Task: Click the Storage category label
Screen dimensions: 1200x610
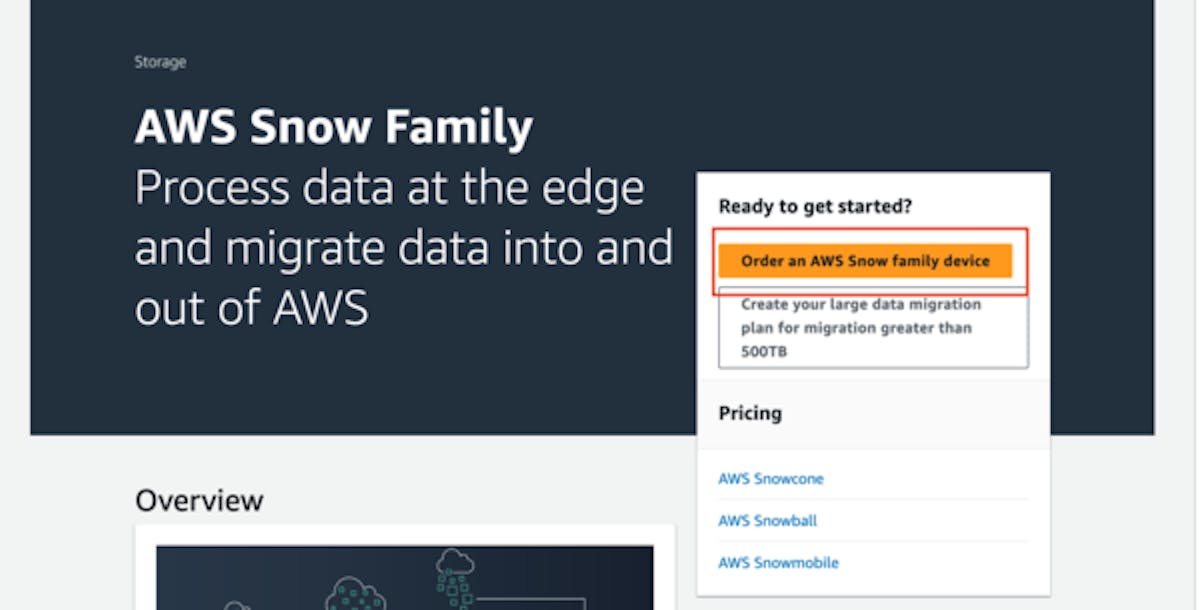Action: coord(160,61)
